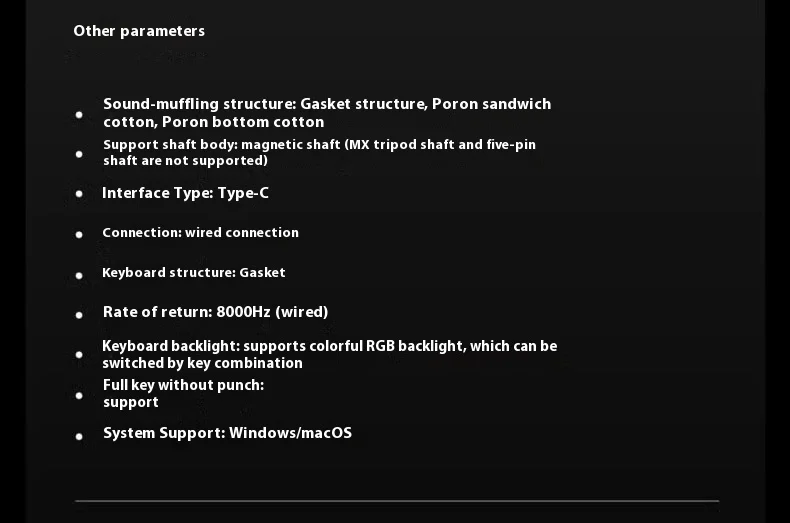The image size is (790, 523).
Task: Click the bullet beside Full key without punch
Action: (x=79, y=395)
